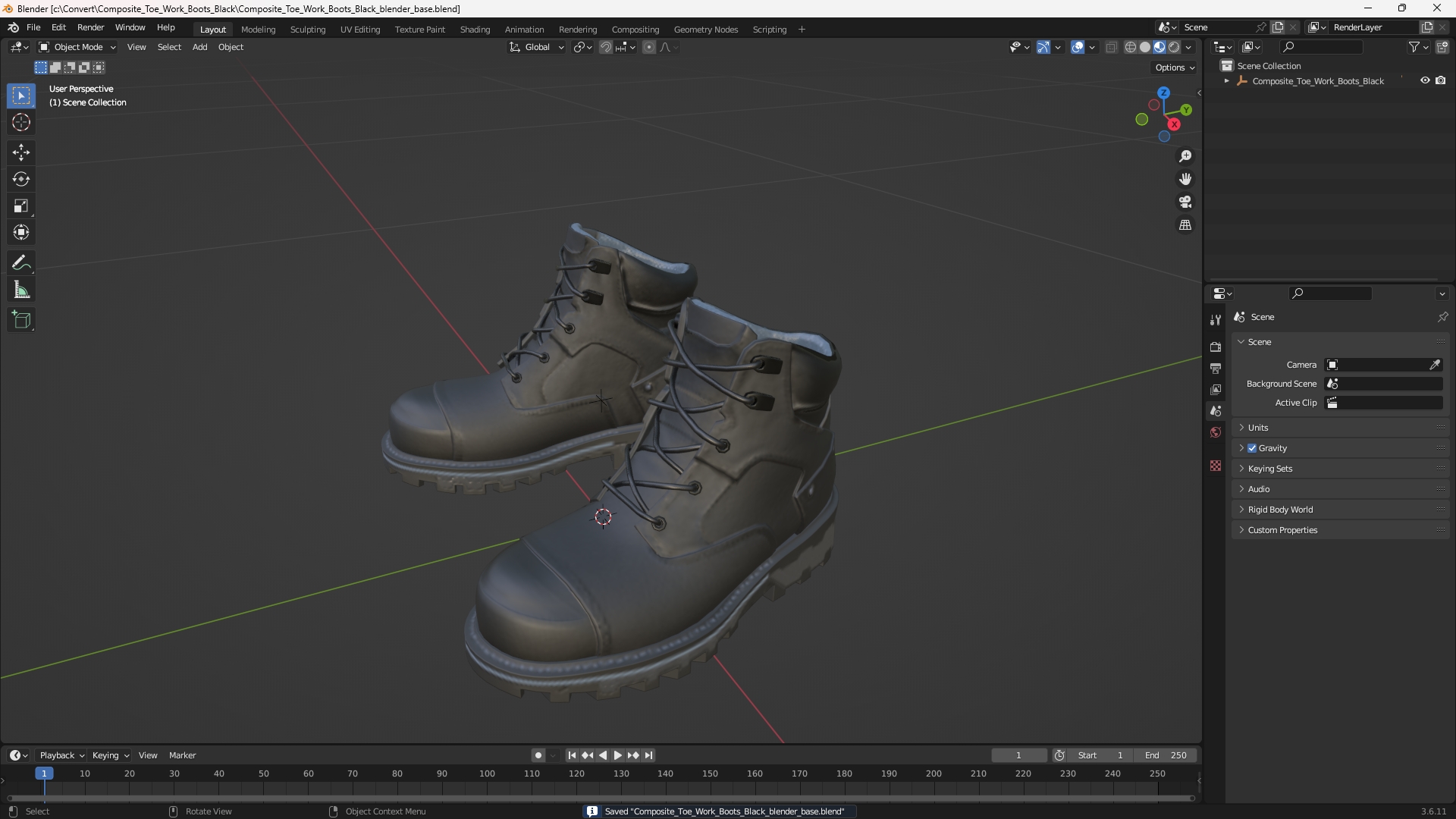Viewport: 1456px width, 819px height.
Task: Open the Object Mode dropdown
Action: (x=77, y=47)
